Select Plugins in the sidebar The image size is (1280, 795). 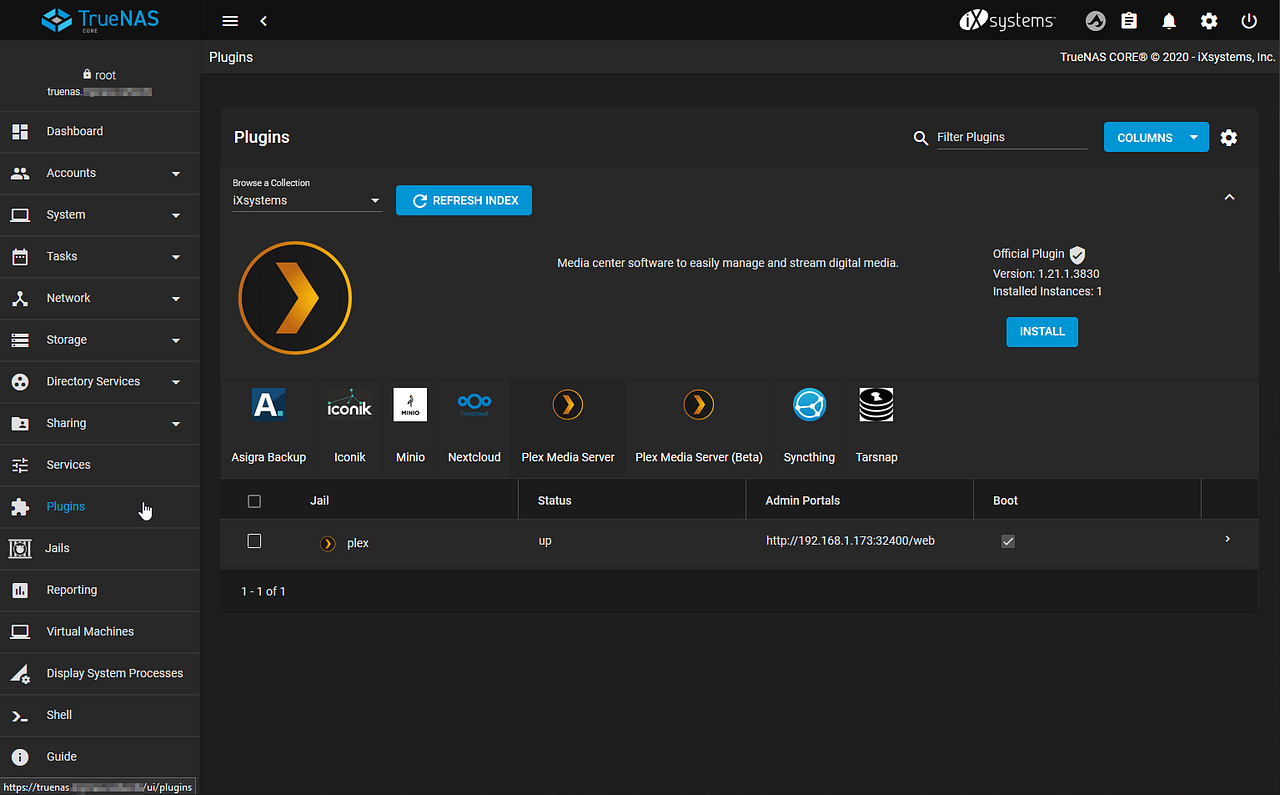[65, 506]
